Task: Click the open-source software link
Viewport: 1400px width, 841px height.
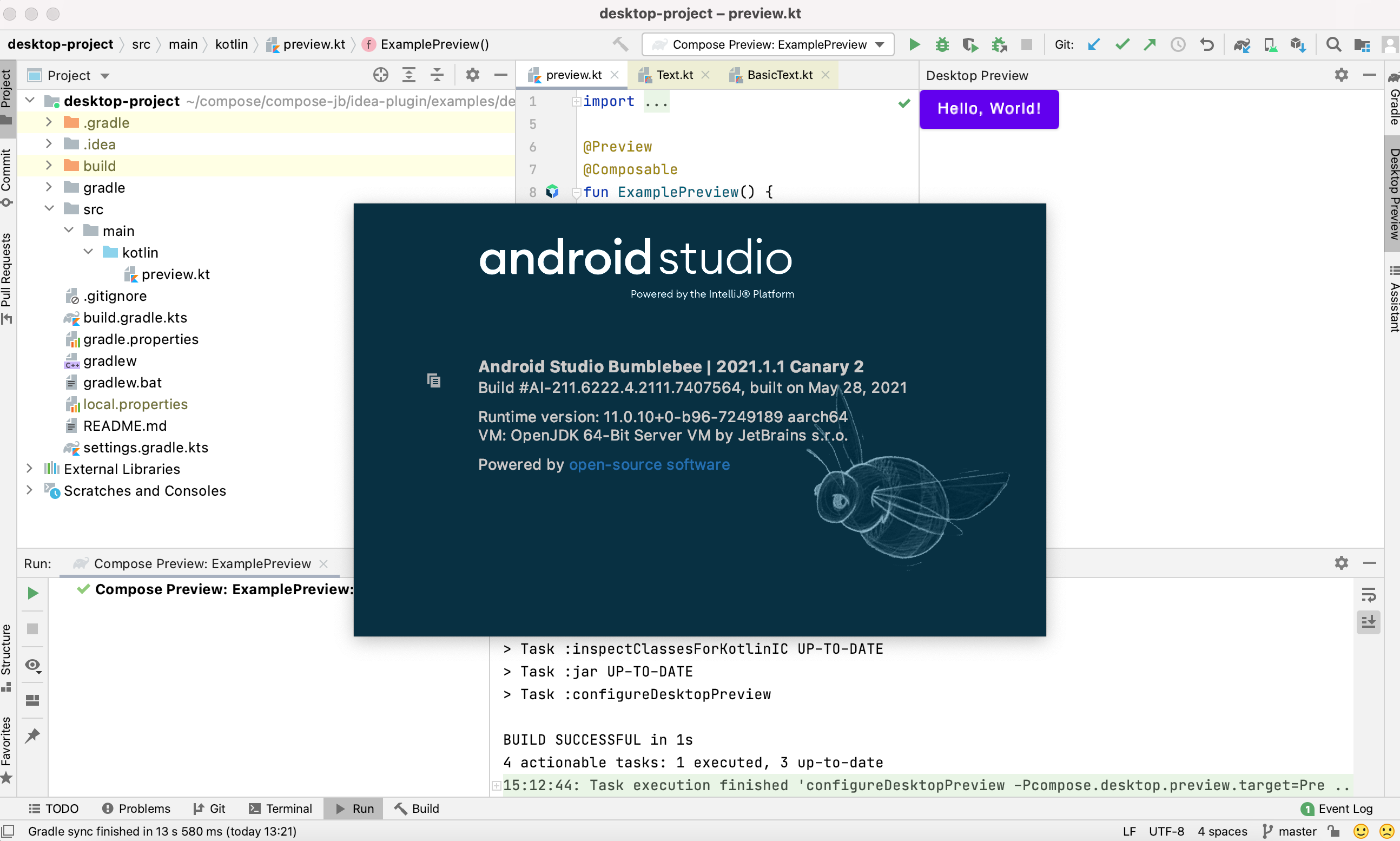Action: (x=649, y=464)
